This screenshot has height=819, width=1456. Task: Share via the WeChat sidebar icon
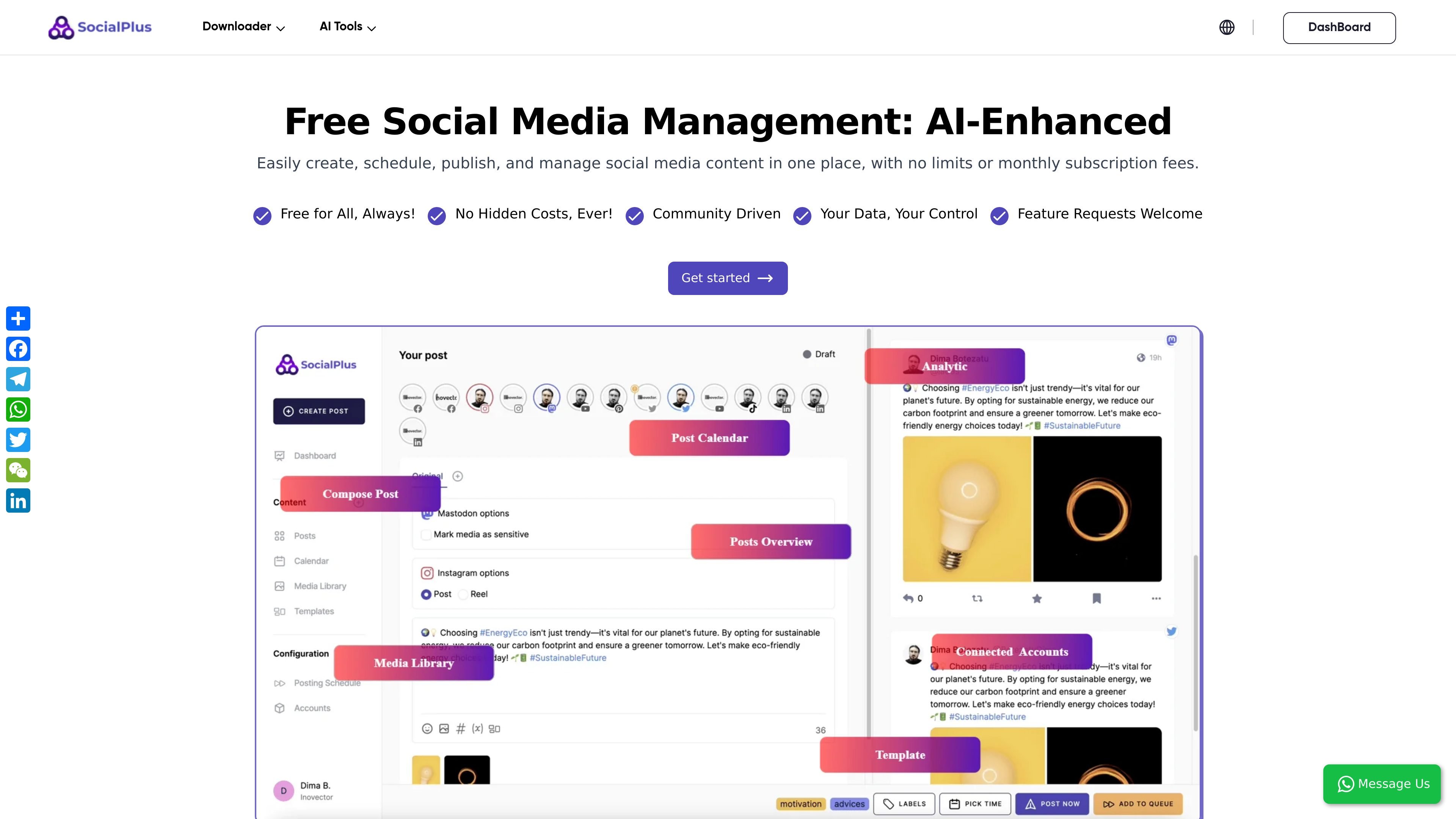coord(18,470)
